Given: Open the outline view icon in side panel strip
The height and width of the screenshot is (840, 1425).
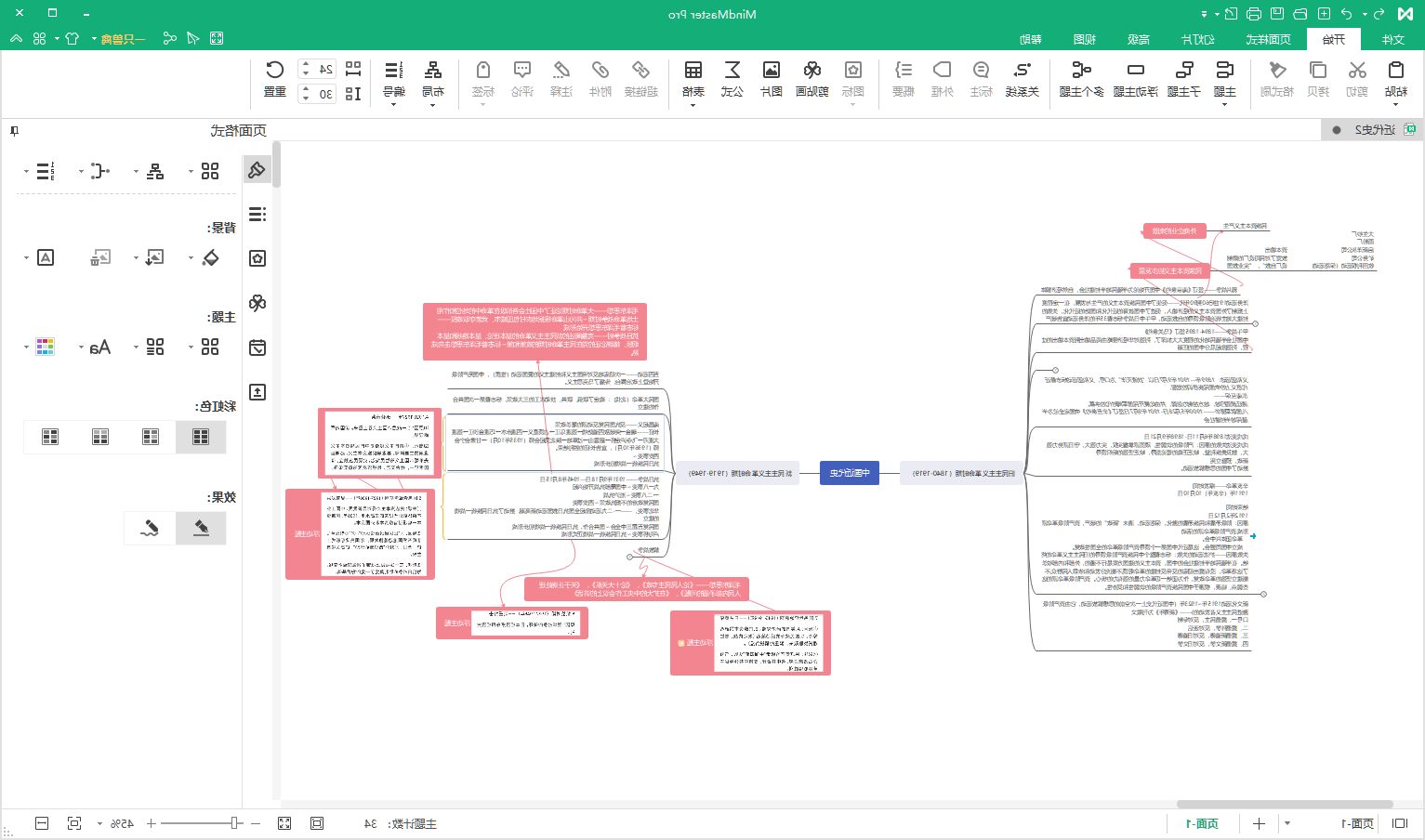Looking at the screenshot, I should pos(257,214).
